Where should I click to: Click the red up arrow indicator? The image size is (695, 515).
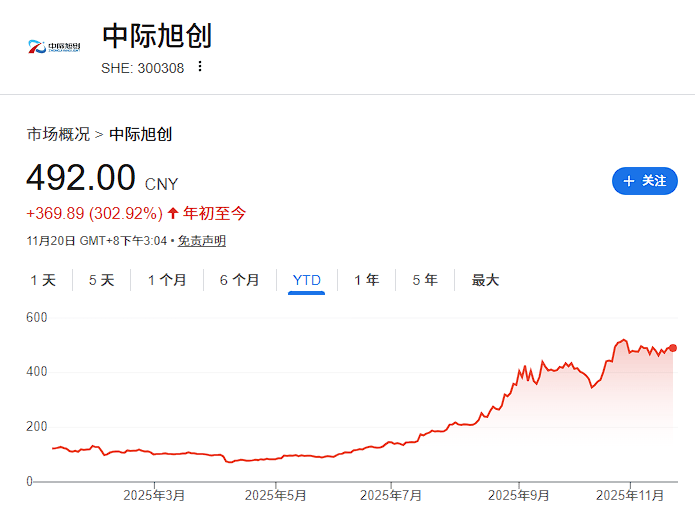point(173,213)
